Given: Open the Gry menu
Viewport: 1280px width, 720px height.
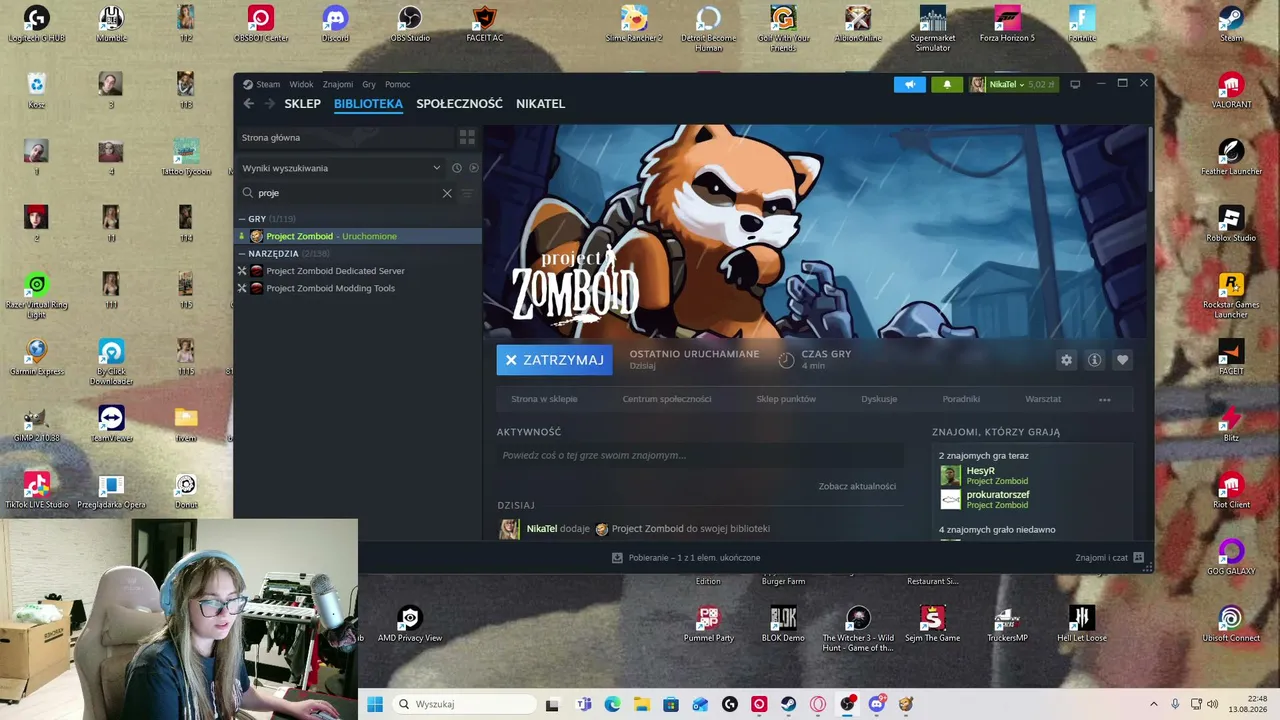Looking at the screenshot, I should point(369,85).
